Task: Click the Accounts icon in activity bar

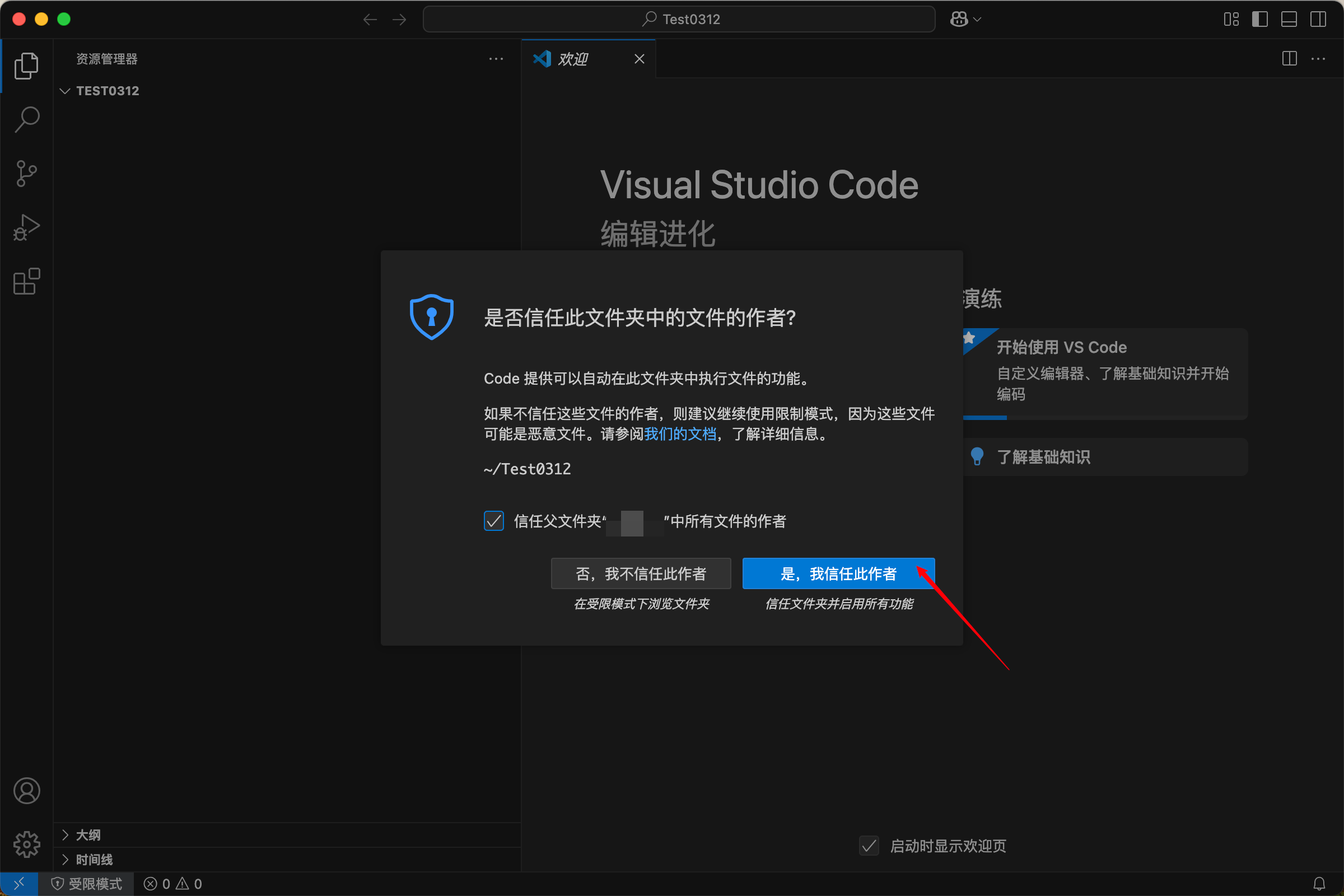Action: click(26, 791)
